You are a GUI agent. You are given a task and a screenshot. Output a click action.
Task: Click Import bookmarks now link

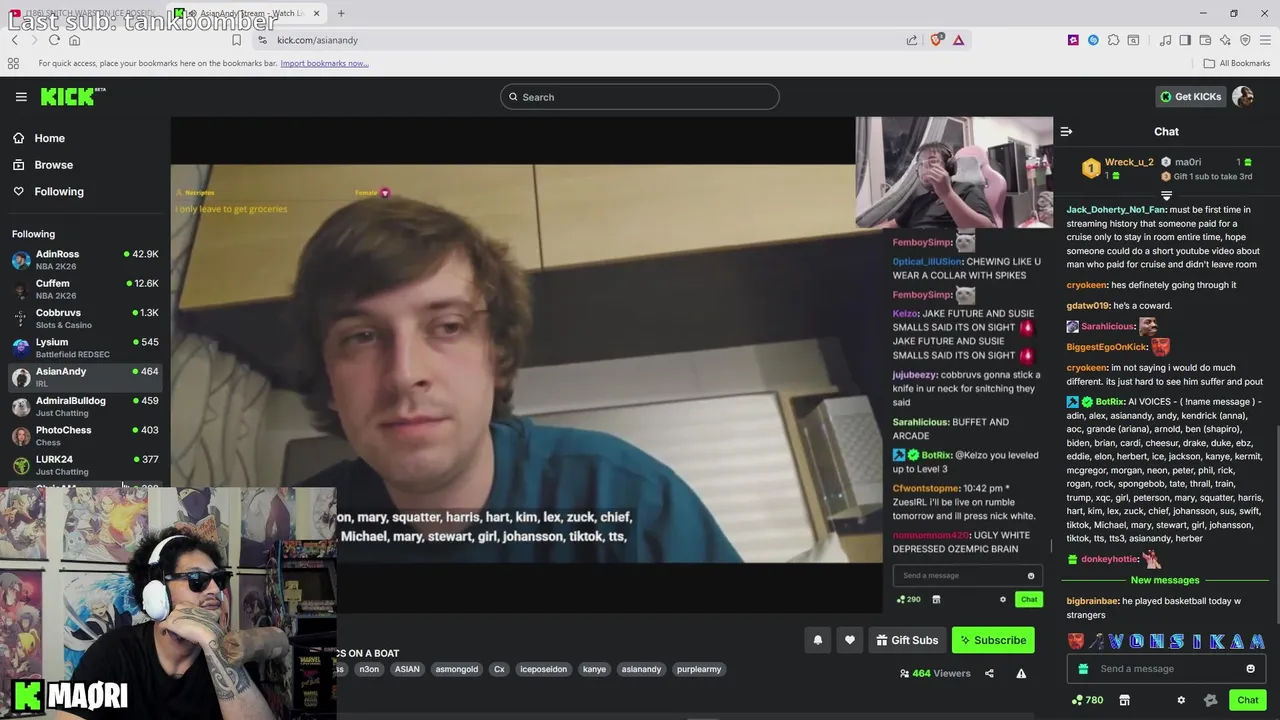(324, 63)
